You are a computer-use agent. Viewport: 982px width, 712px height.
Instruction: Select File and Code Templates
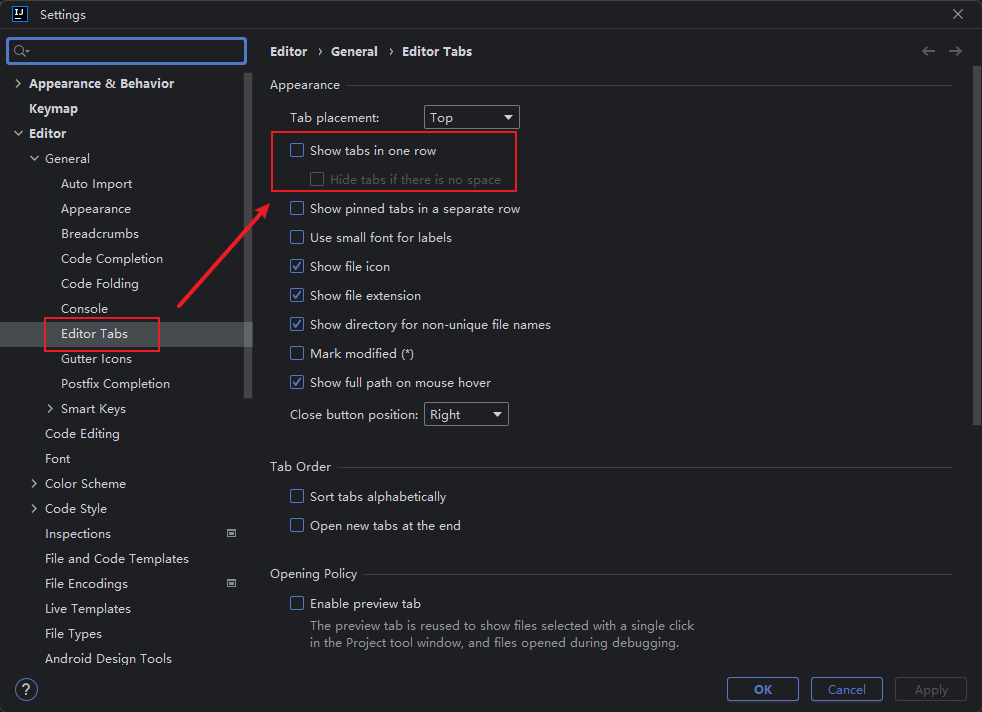[x=116, y=559]
